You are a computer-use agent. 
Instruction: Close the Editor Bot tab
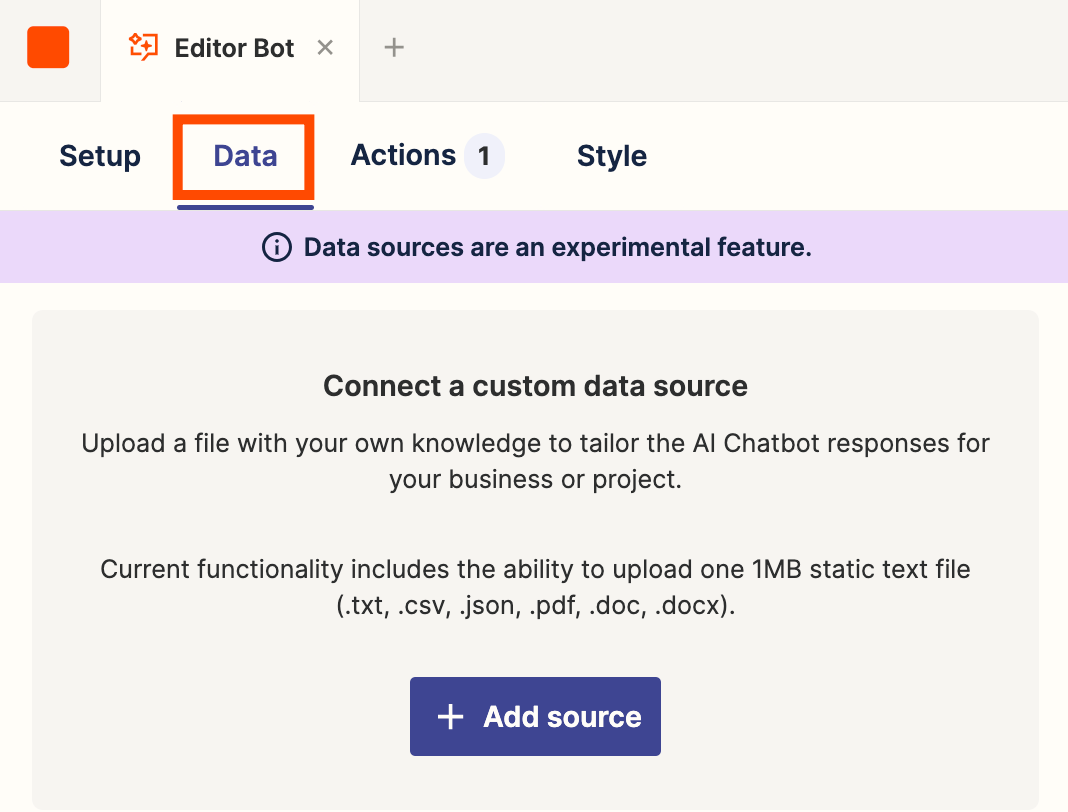325,47
